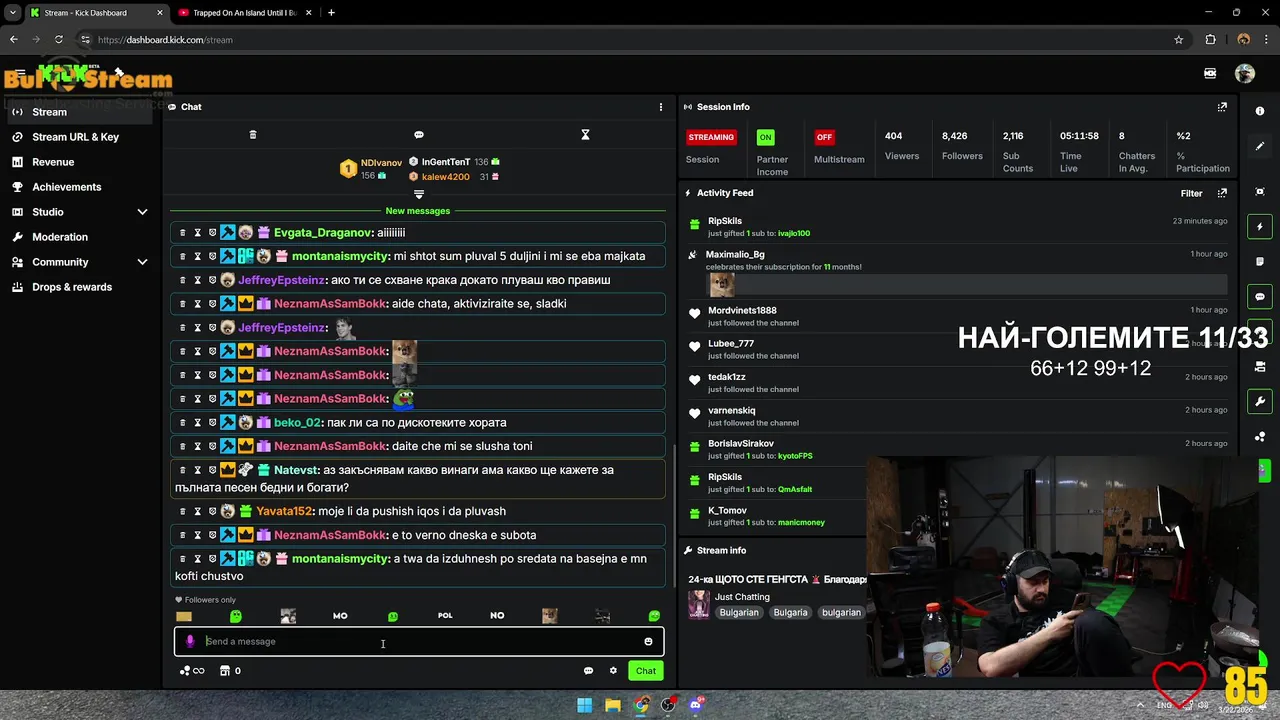Open QmAsfalt link in Activity Feed

(795, 489)
